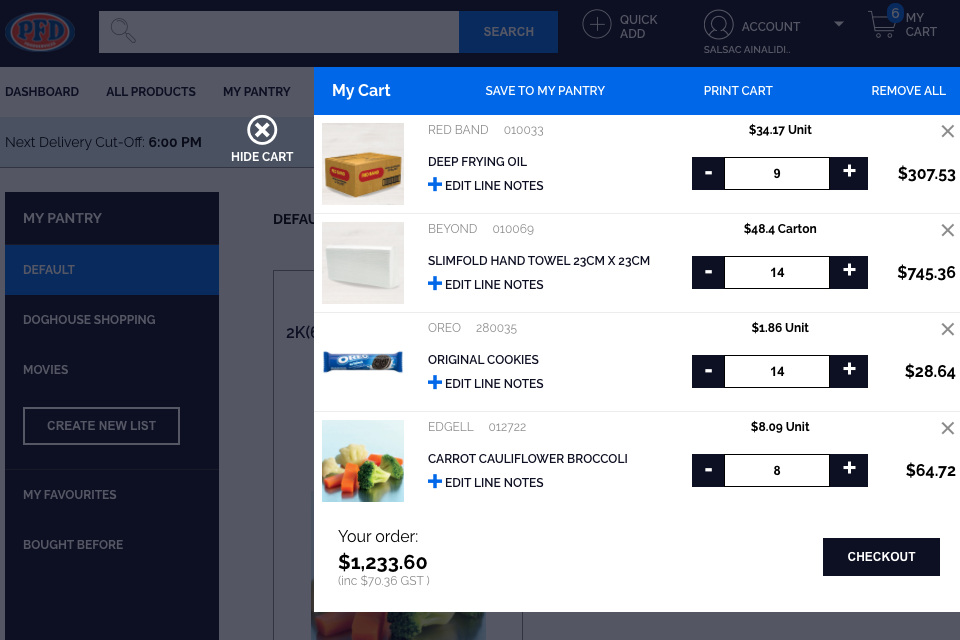Click Print Cart
Viewport: 960px width, 640px height.
738,91
